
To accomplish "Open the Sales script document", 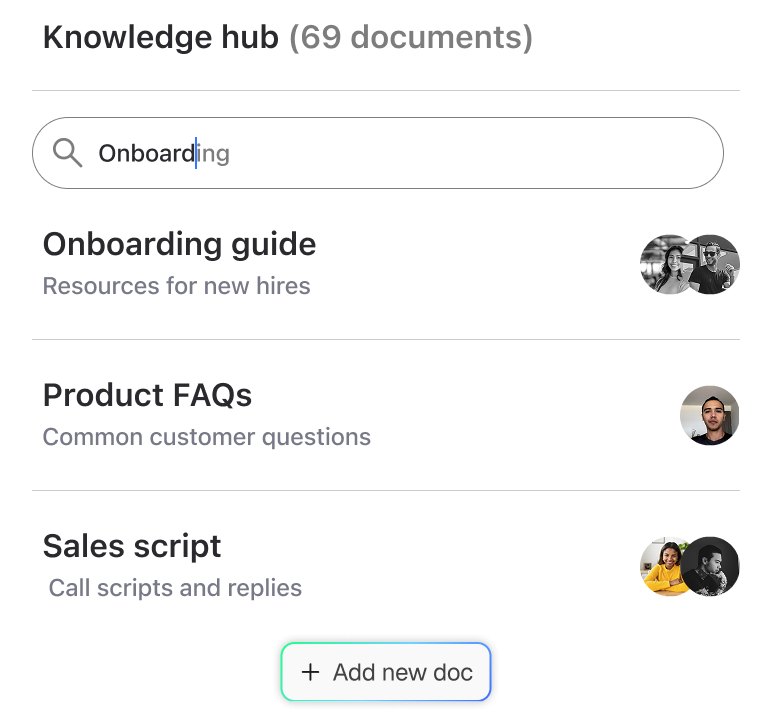I will click(132, 546).
